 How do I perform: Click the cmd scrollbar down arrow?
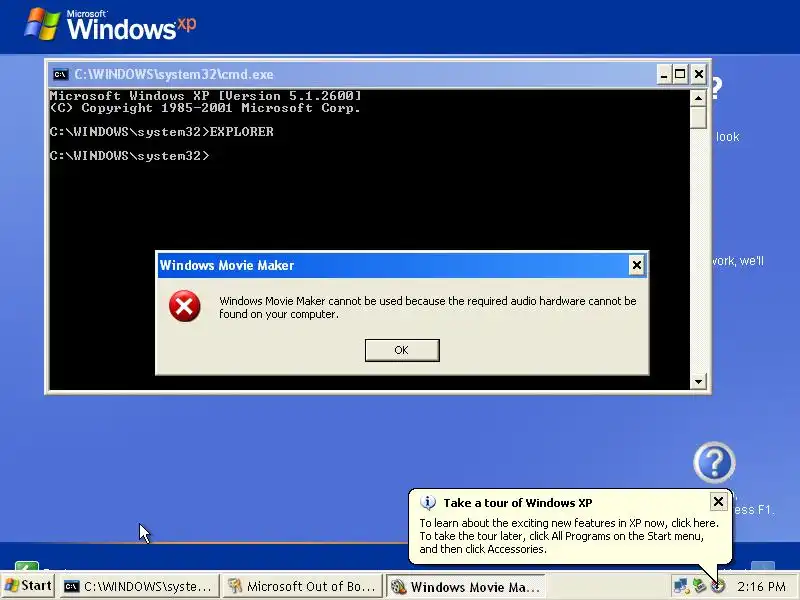(698, 381)
